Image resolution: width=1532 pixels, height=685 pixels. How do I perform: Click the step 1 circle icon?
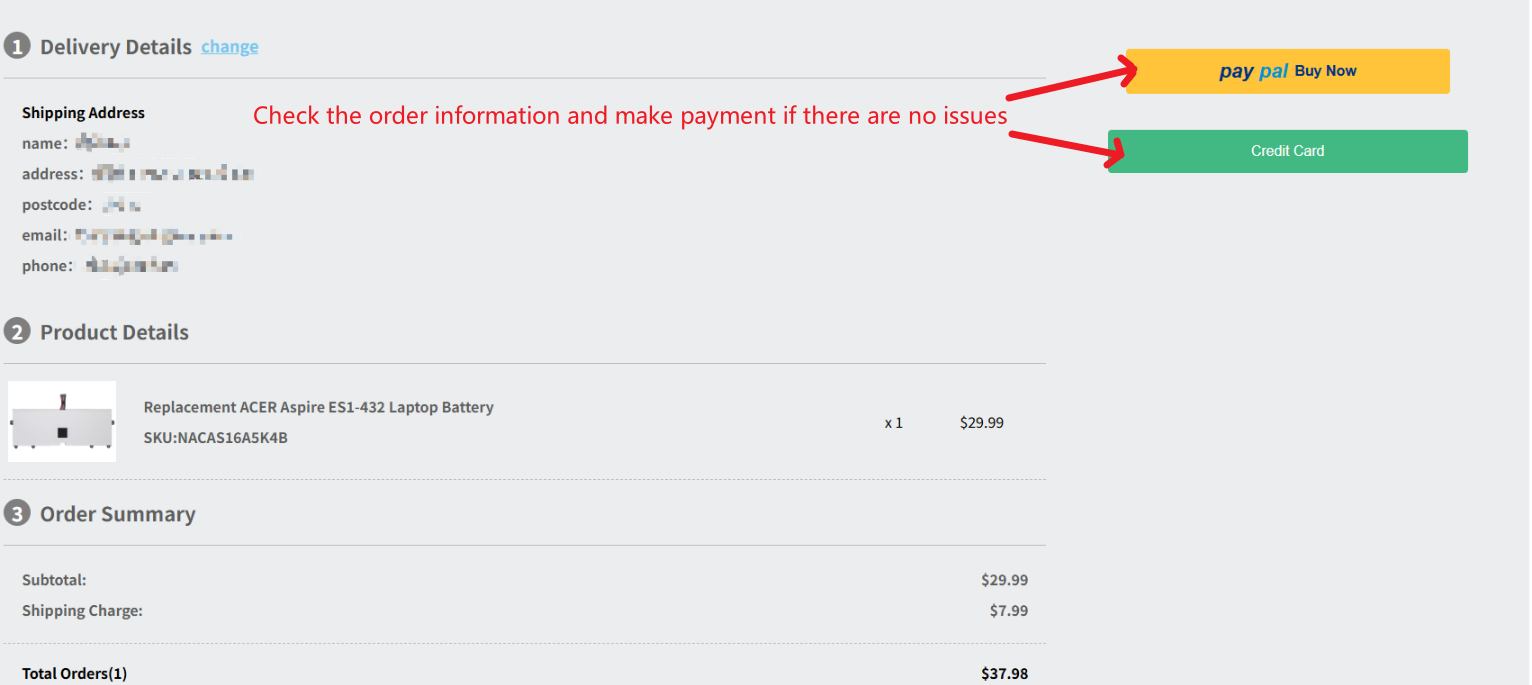(17, 46)
